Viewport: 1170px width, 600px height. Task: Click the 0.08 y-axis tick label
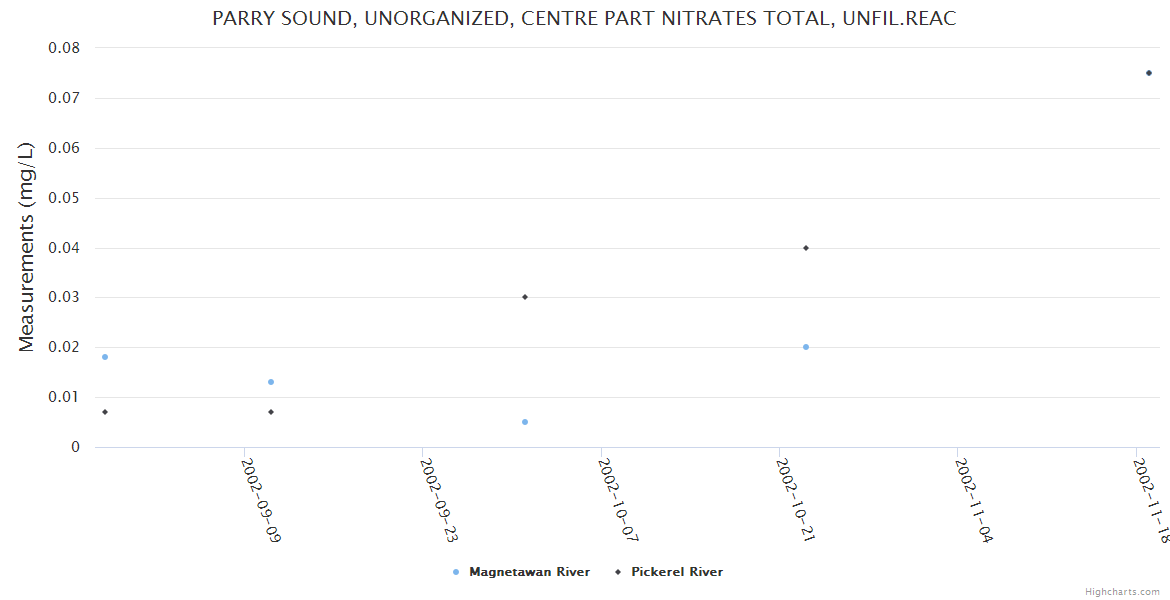point(64,48)
